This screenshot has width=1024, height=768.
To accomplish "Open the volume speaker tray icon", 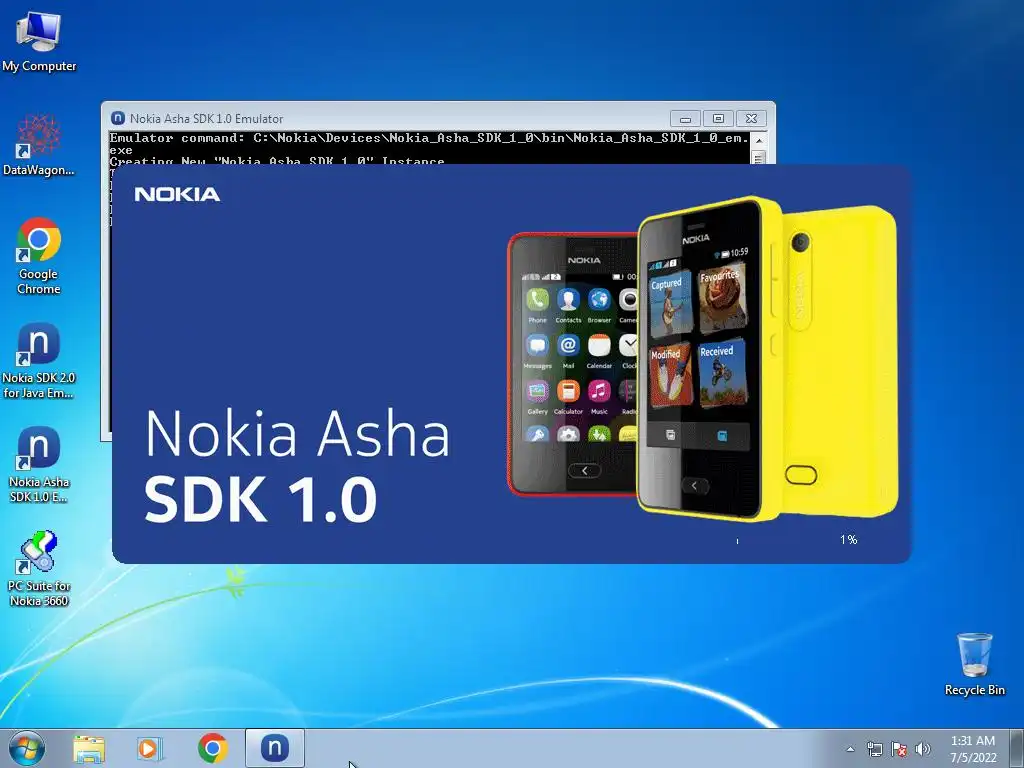I will click(923, 749).
